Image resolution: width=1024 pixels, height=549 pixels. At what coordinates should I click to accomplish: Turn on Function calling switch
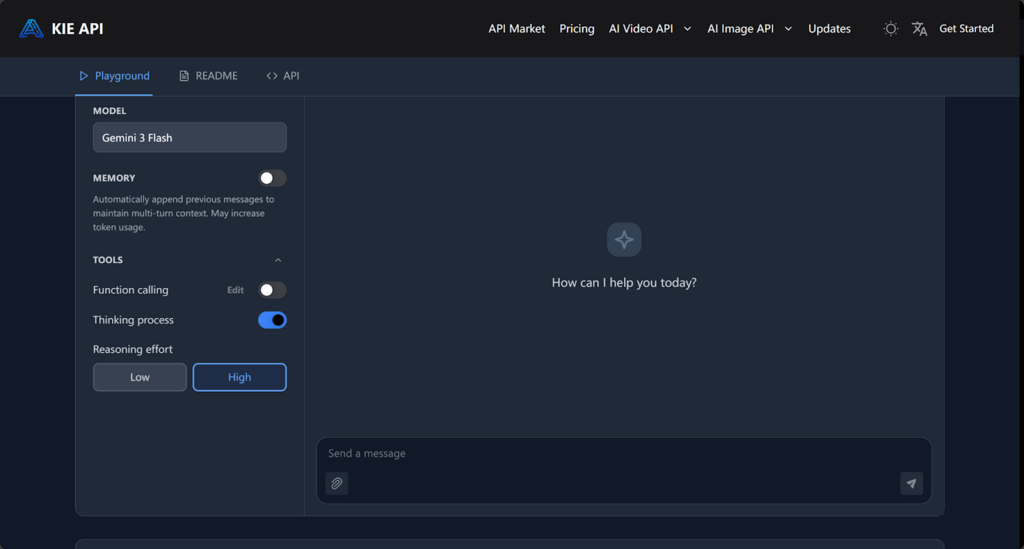[272, 290]
